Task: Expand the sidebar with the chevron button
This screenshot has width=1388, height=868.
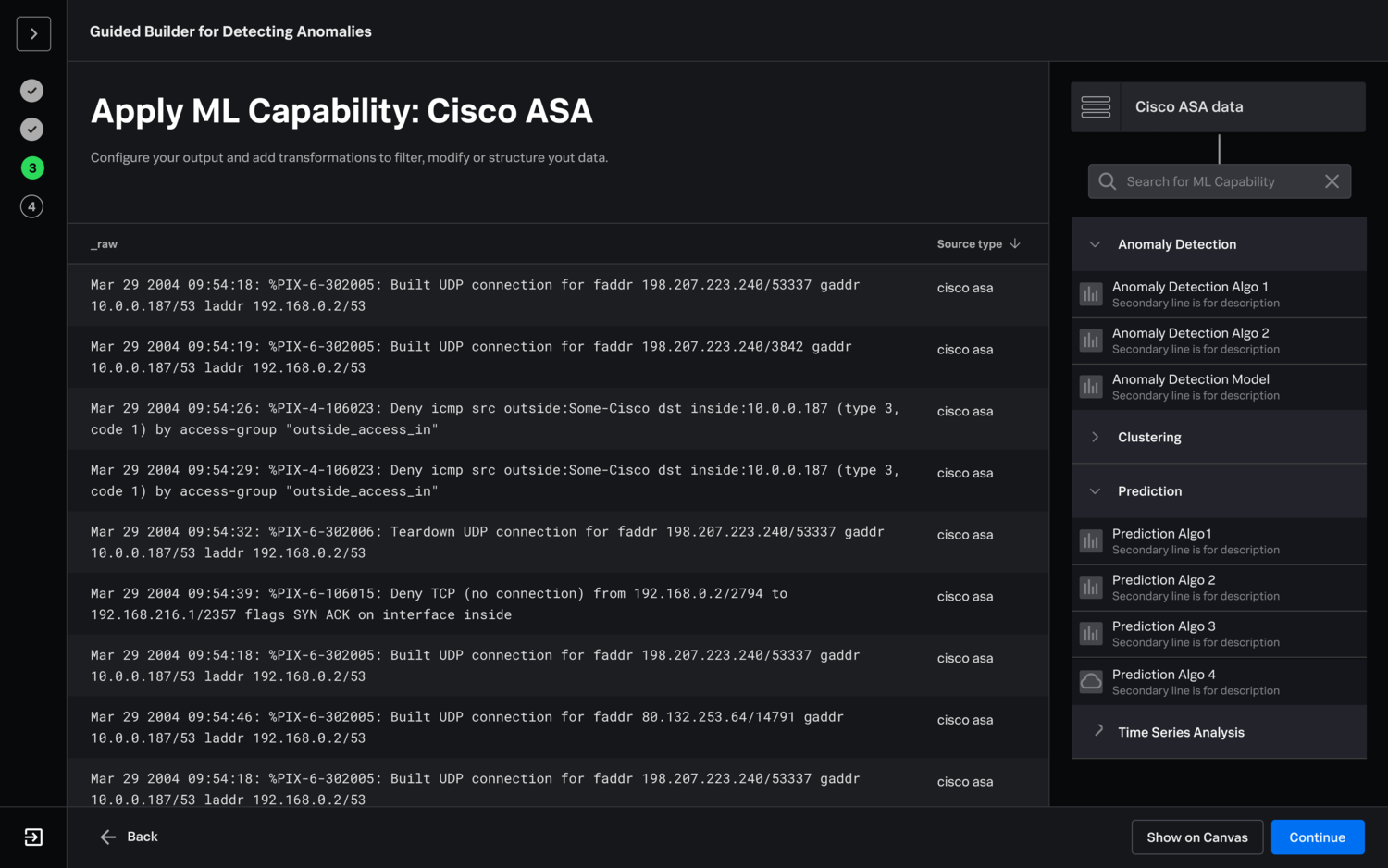Action: (x=33, y=34)
